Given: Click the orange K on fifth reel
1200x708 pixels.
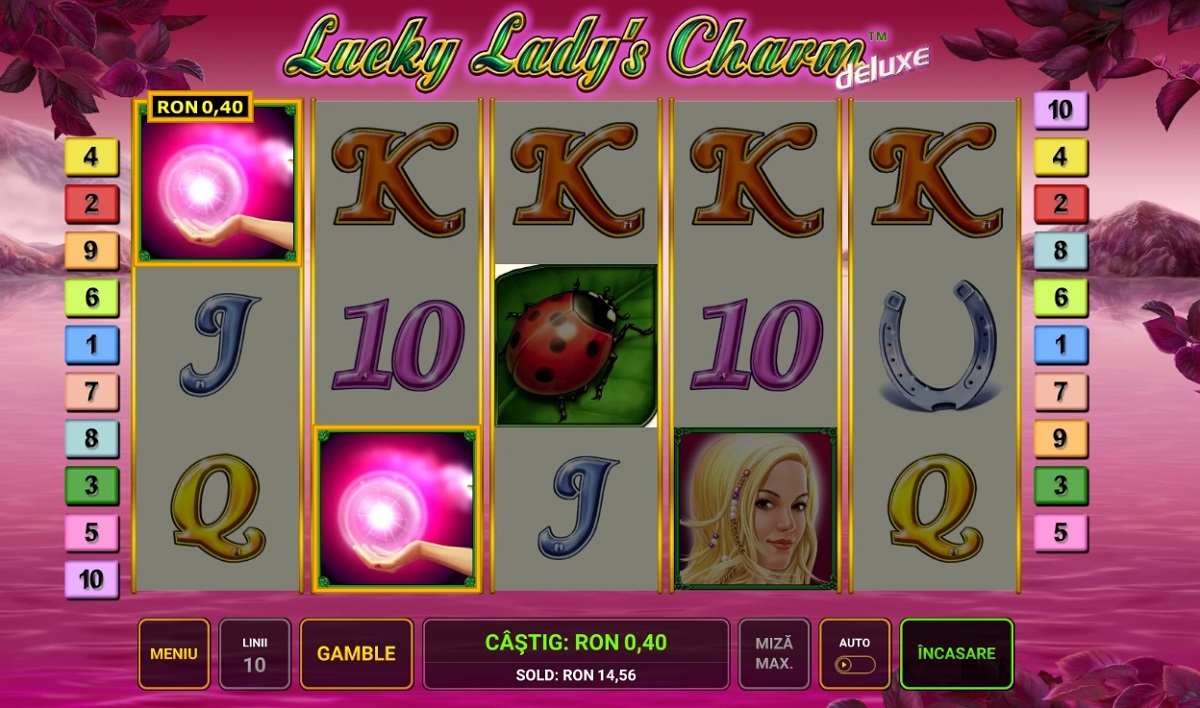Looking at the screenshot, I should tap(936, 181).
